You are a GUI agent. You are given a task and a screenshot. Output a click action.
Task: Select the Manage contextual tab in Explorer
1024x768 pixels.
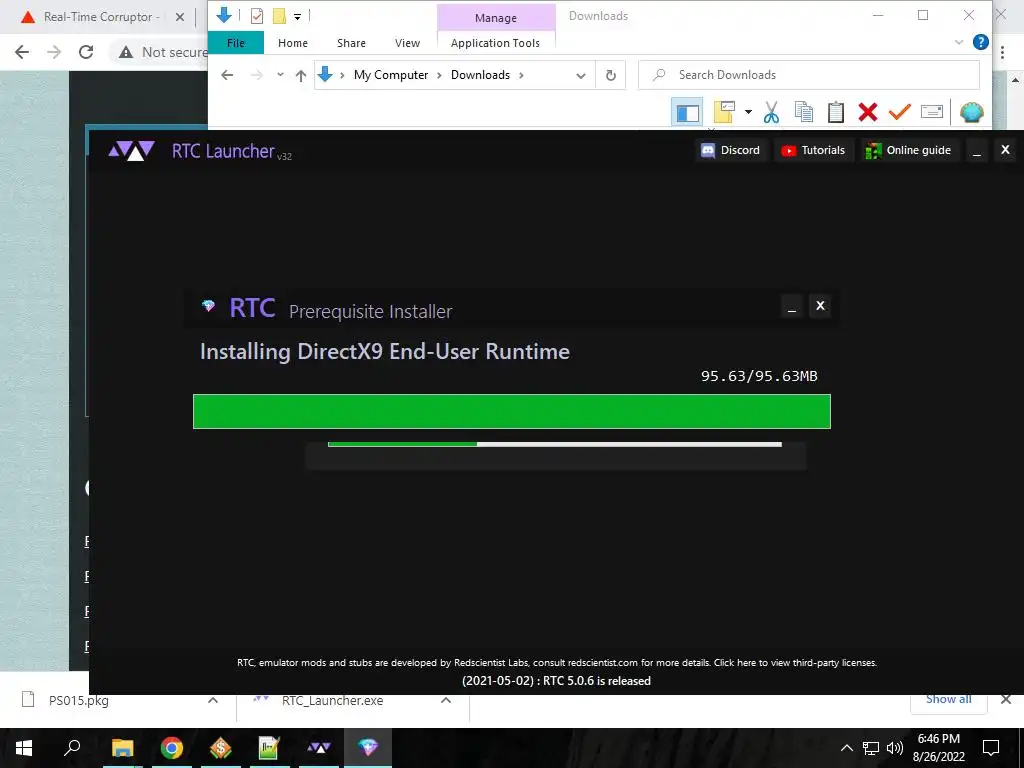pos(496,18)
